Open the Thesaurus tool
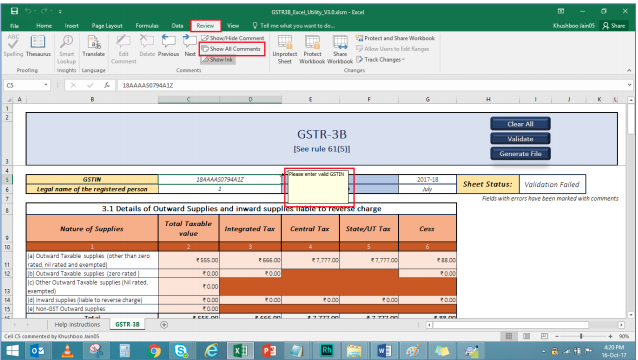Screen dimensions: 638x360 click(x=38, y=46)
